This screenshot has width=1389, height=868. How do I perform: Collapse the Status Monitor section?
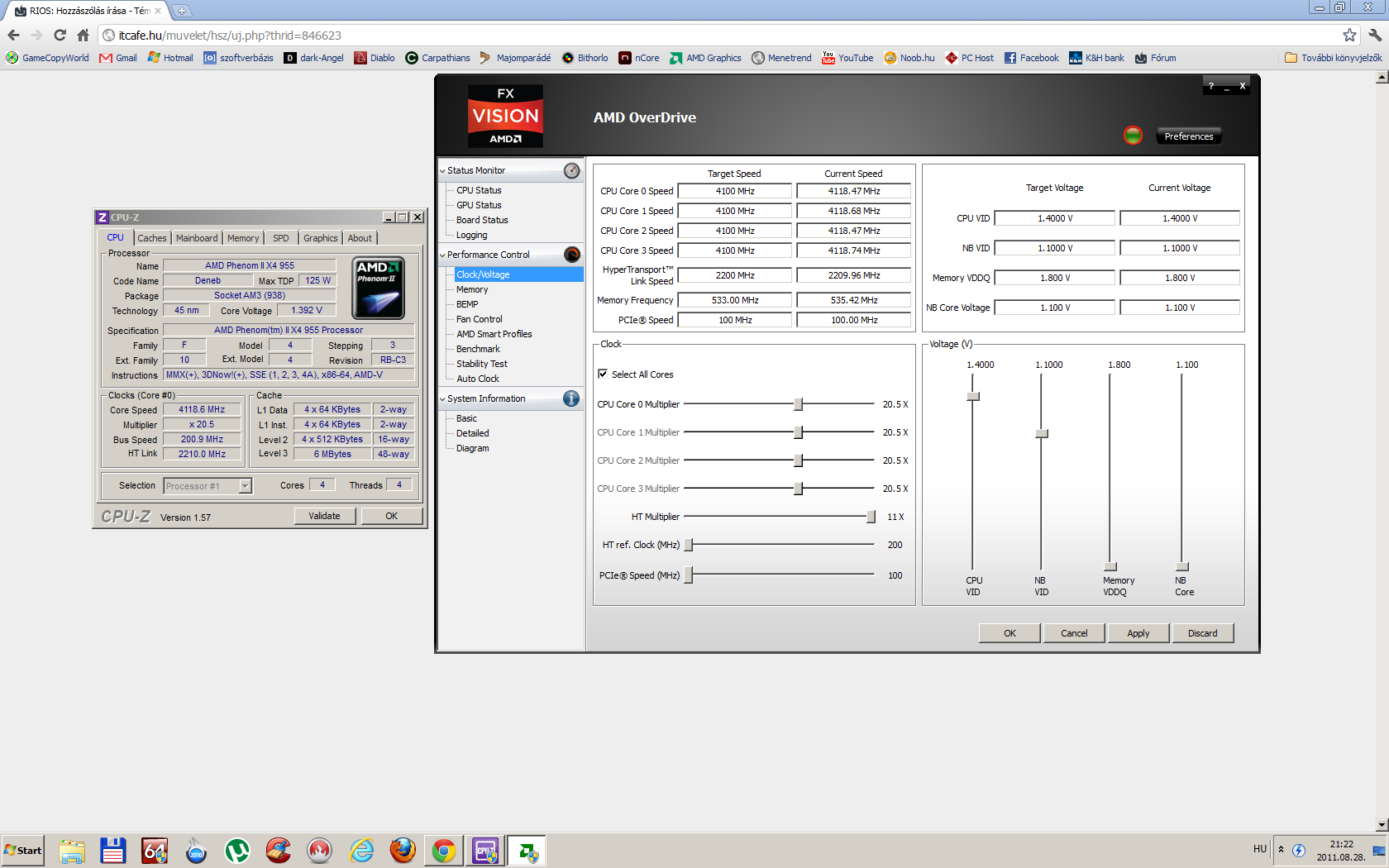442,171
